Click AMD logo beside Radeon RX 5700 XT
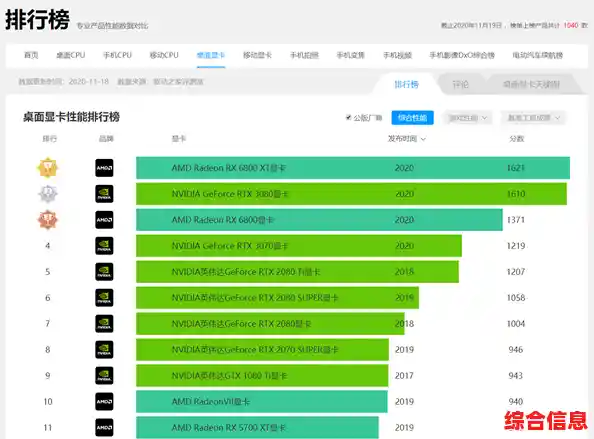This screenshot has width=594, height=439. [104, 427]
